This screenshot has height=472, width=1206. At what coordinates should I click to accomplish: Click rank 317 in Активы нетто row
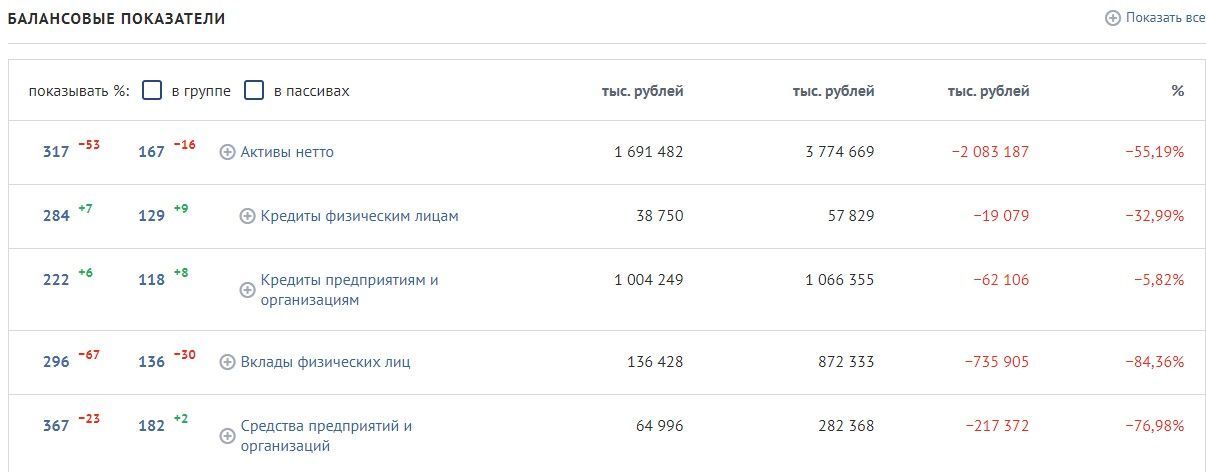click(56, 152)
